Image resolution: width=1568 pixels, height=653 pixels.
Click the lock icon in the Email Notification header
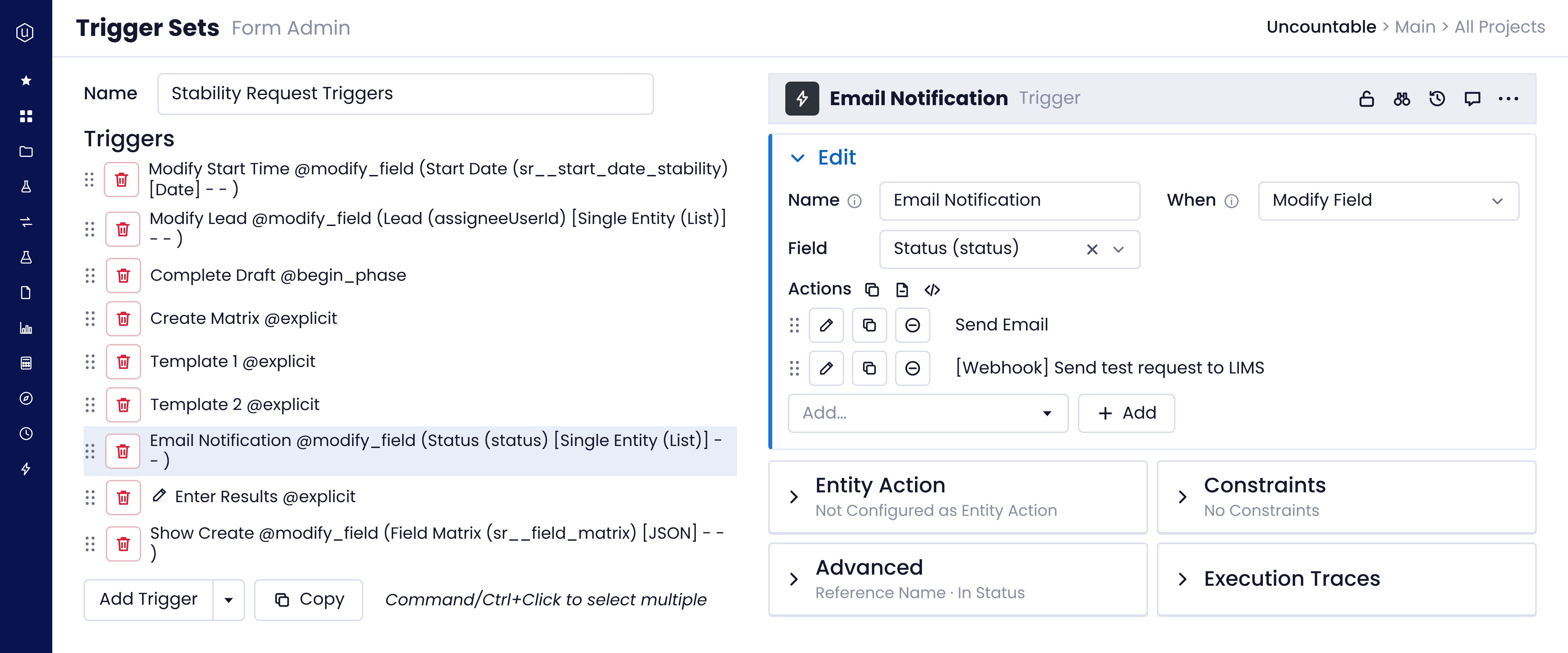1366,99
